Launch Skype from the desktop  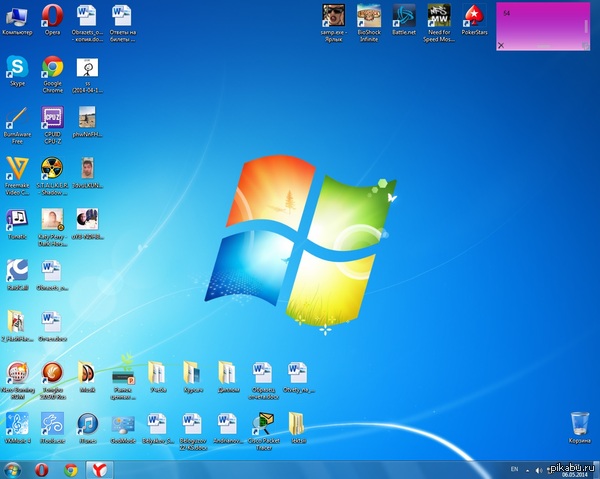click(x=17, y=68)
